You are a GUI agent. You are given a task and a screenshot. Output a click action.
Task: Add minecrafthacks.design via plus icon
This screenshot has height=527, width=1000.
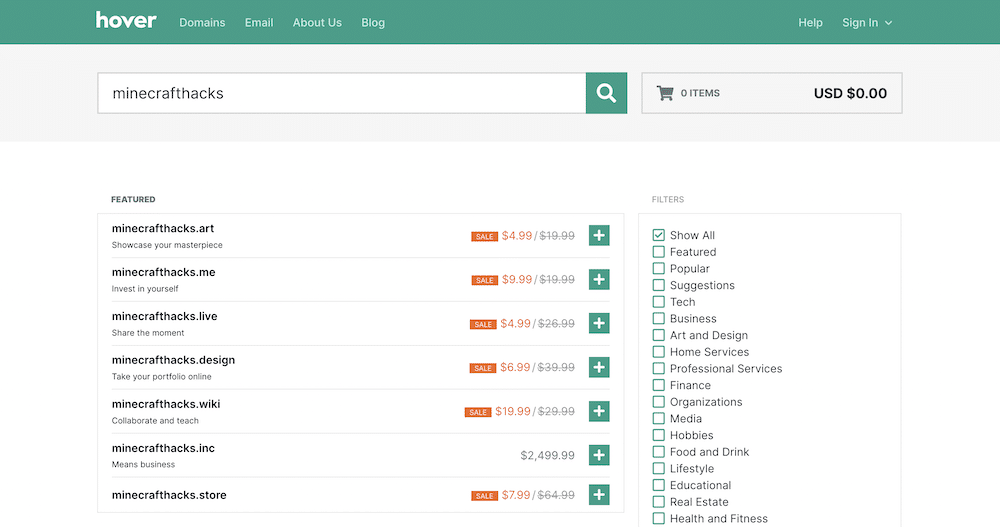click(x=599, y=367)
